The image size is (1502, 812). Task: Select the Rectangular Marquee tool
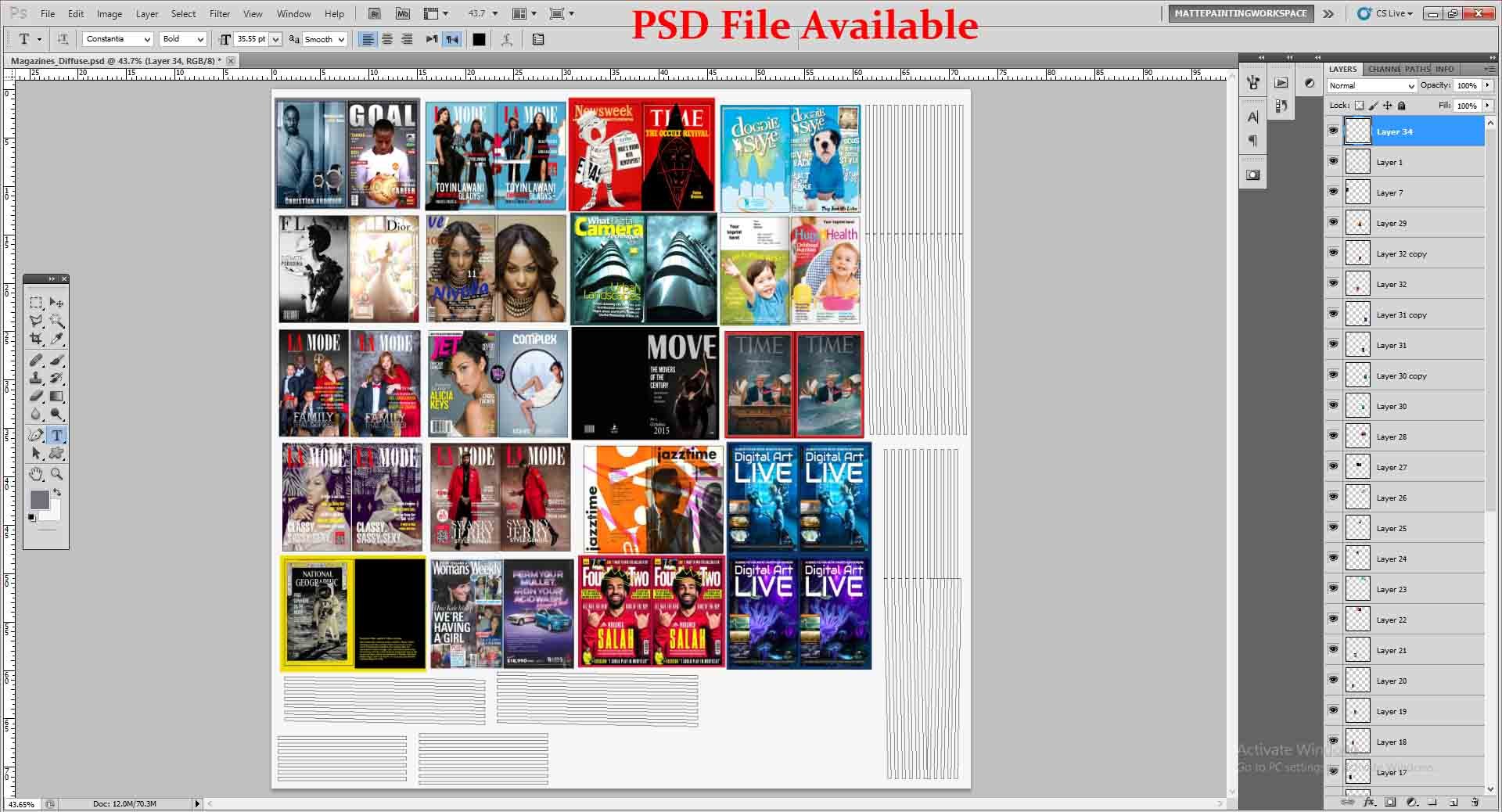[x=36, y=302]
